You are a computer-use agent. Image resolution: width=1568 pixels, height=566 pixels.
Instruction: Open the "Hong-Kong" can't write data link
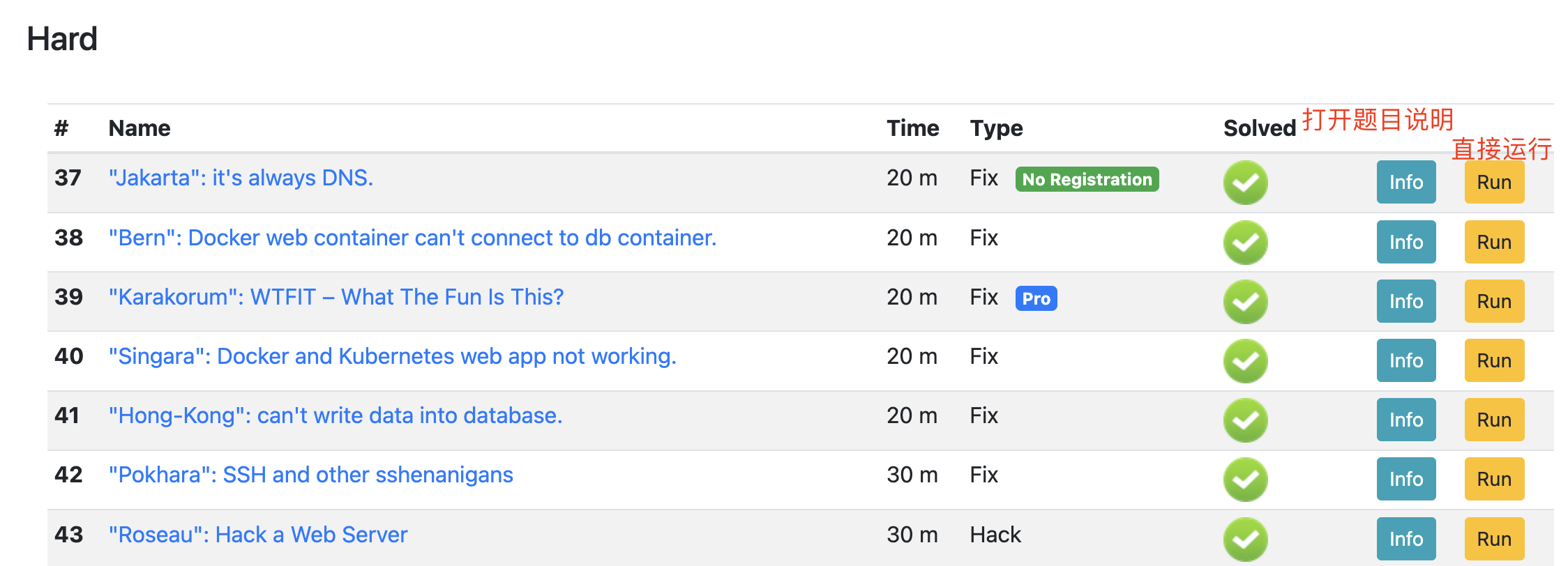coord(335,415)
